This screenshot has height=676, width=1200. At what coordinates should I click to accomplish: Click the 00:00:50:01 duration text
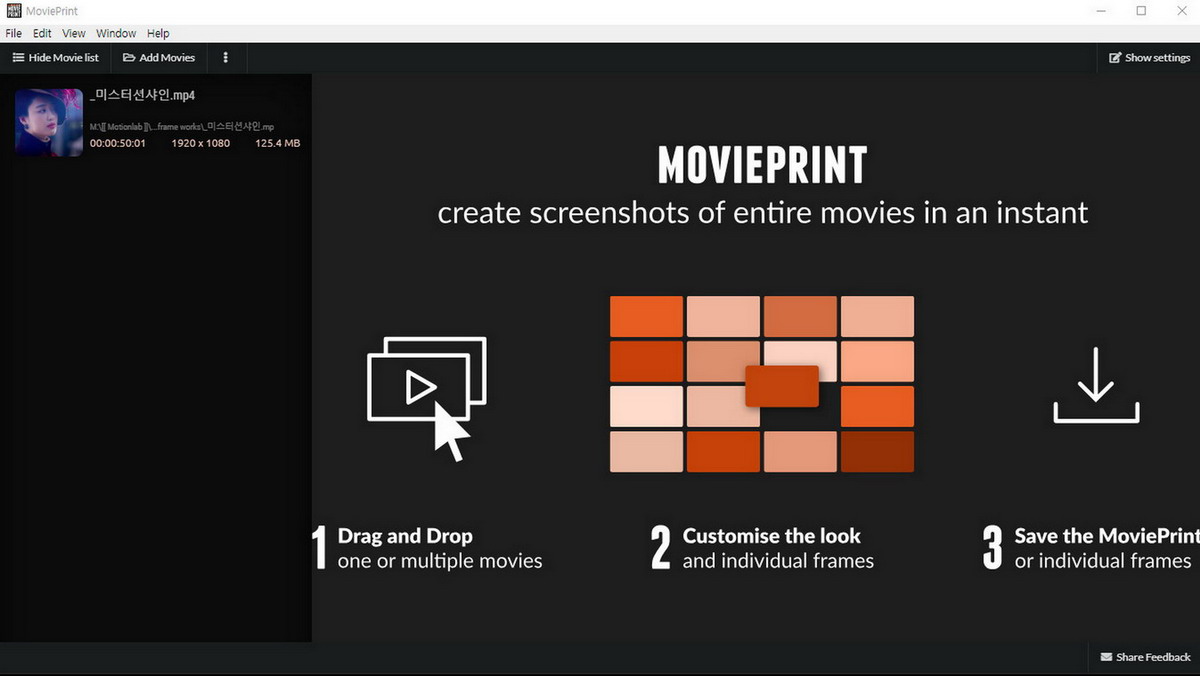[118, 143]
